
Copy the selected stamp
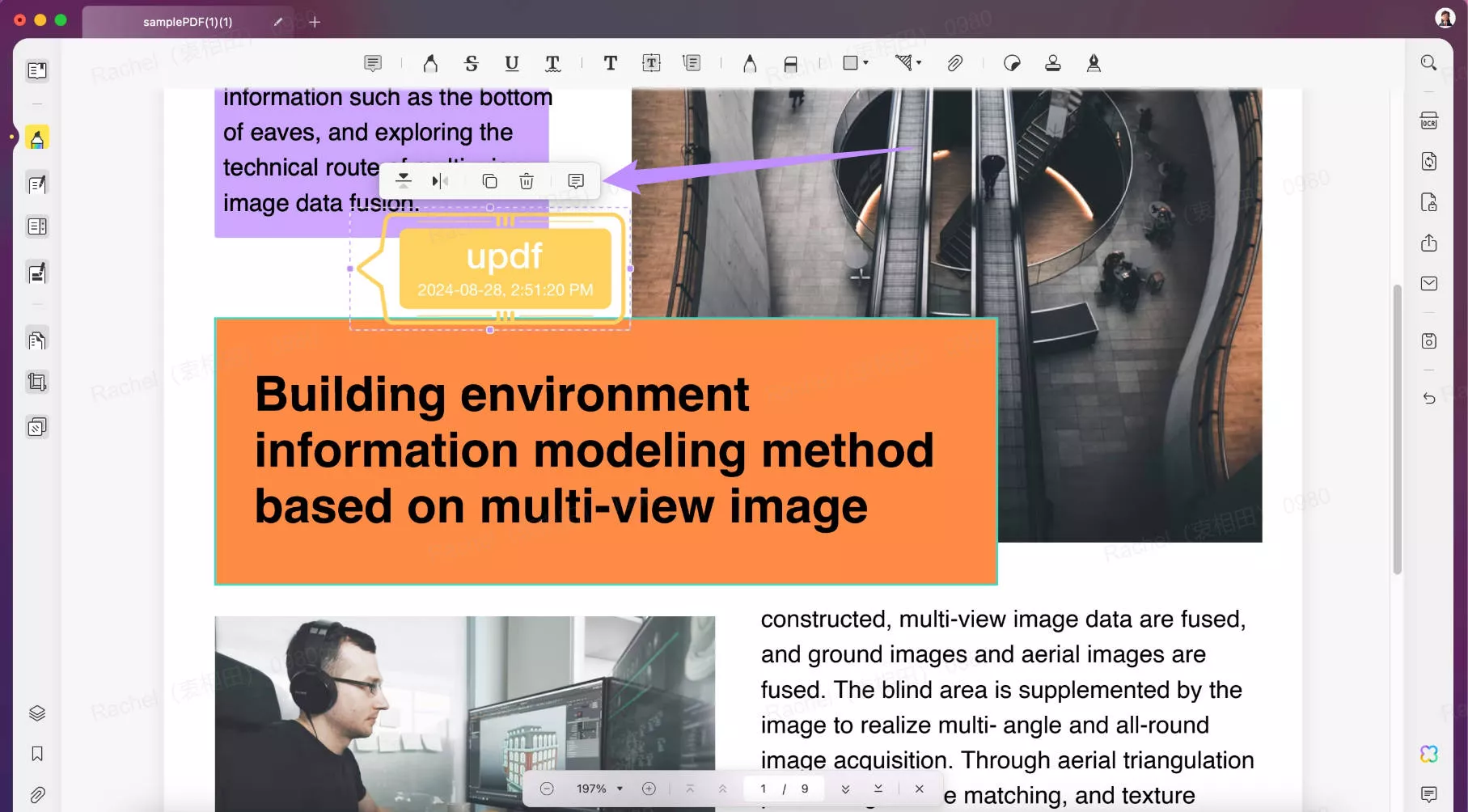coord(489,181)
